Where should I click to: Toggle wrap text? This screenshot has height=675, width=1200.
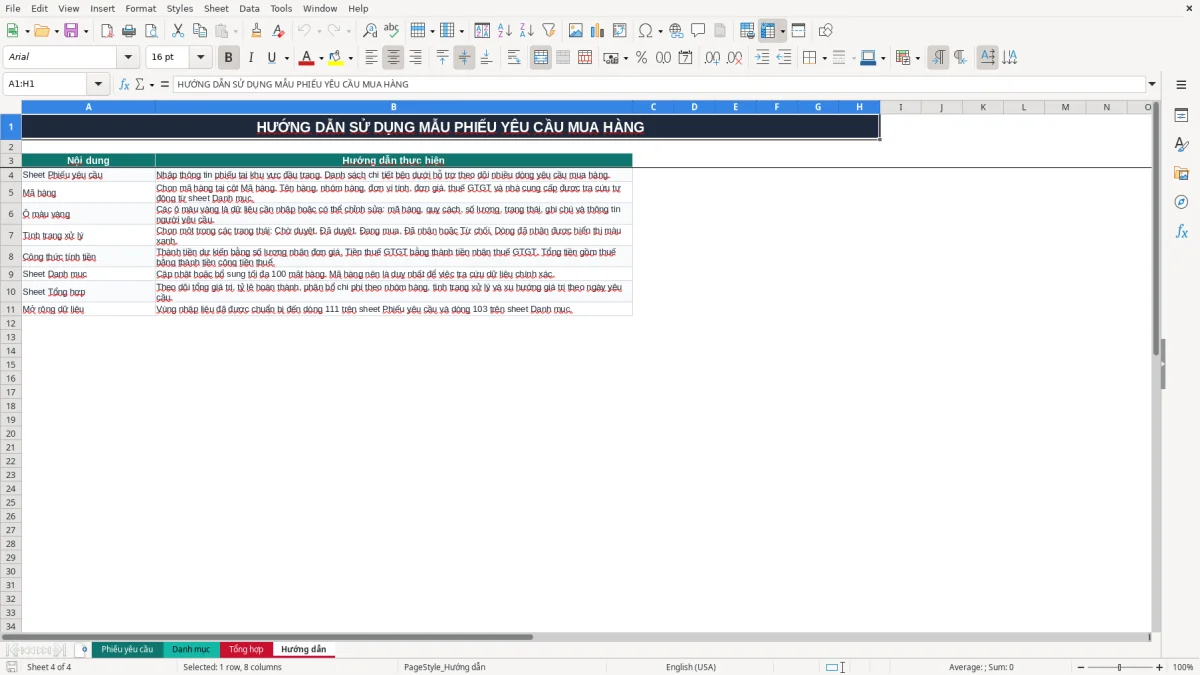[x=514, y=58]
